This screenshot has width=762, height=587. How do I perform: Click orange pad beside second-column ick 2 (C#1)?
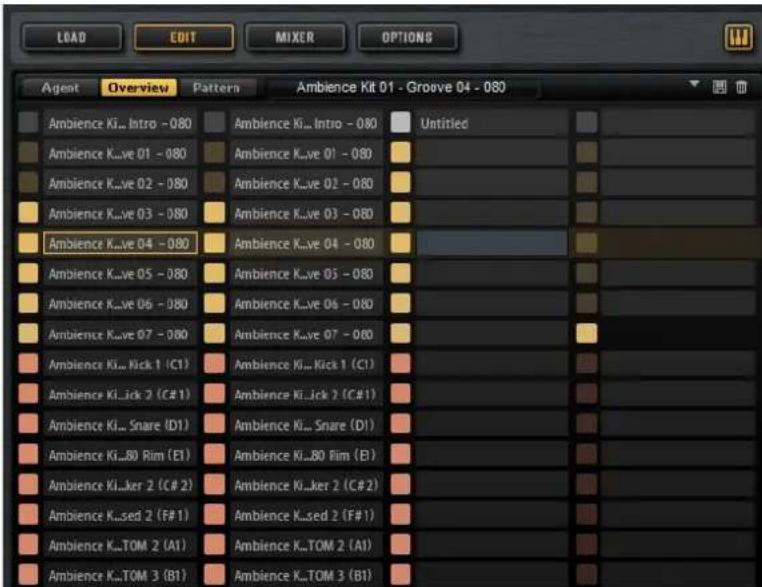[214, 394]
